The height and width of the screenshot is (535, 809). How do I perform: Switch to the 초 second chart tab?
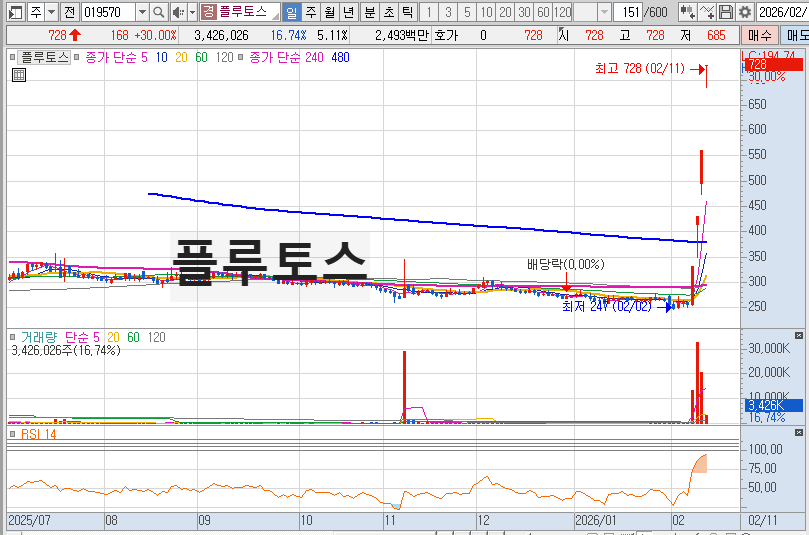(389, 12)
